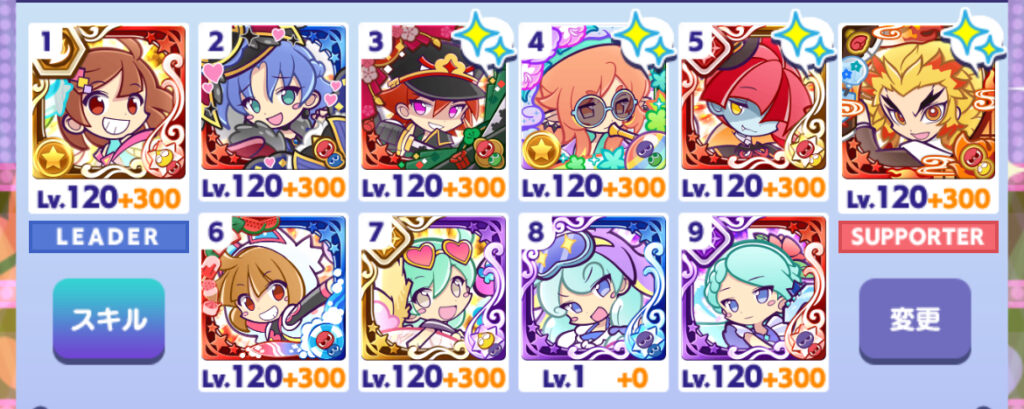This screenshot has width=1024, height=409.
Task: Click the red SUPPORTER label
Action: point(918,237)
